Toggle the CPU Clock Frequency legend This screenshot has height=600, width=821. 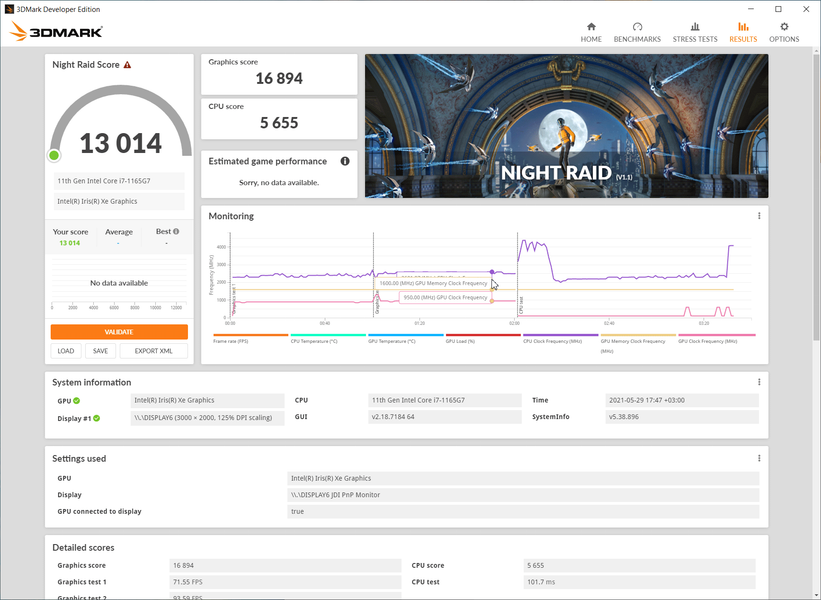click(560, 338)
